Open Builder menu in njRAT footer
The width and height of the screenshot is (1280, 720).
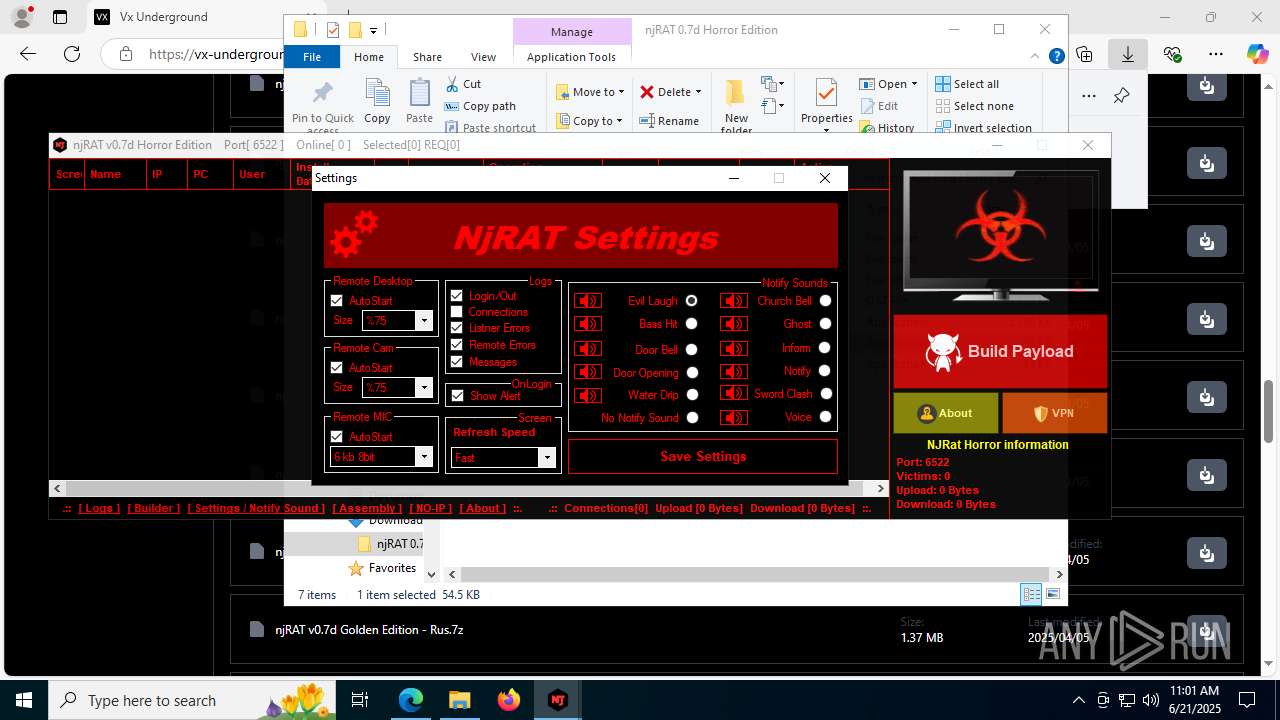(156, 508)
